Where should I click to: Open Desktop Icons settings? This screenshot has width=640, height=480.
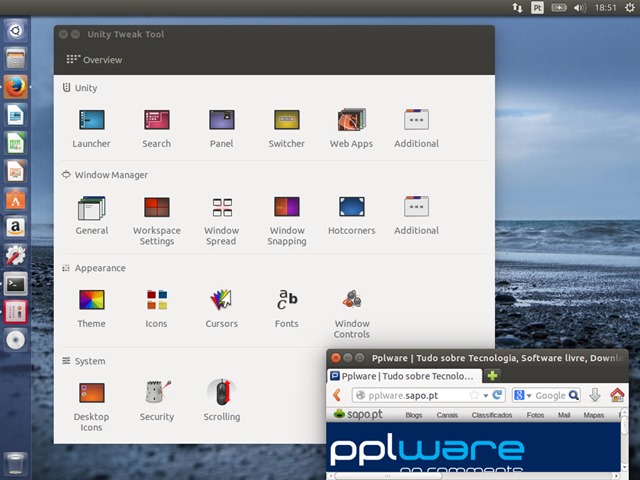tap(91, 407)
